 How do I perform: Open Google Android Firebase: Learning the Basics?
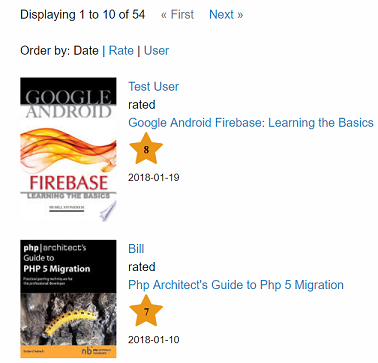(x=251, y=123)
